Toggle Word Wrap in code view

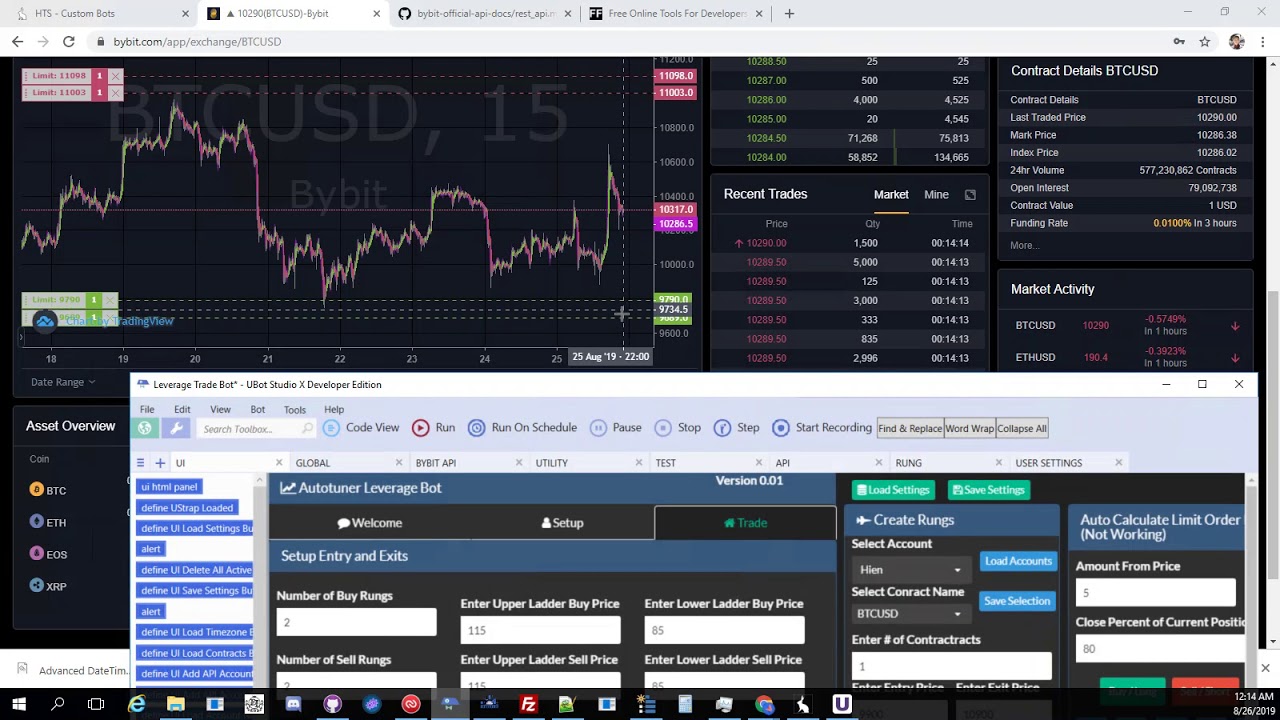(970, 428)
